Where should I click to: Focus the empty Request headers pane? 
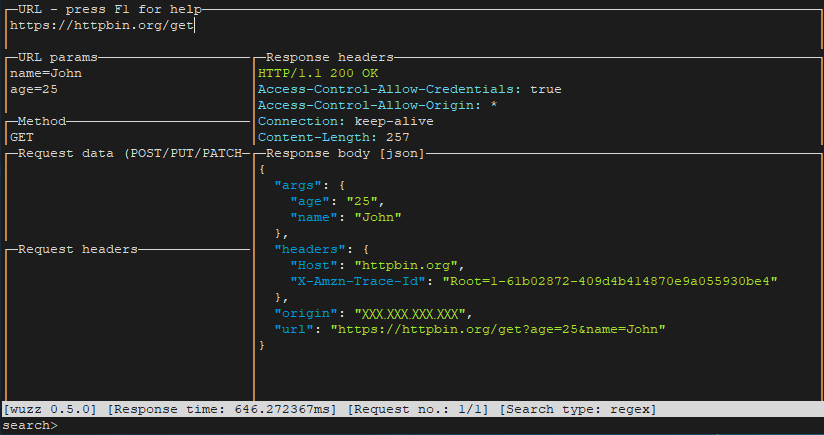(127, 320)
